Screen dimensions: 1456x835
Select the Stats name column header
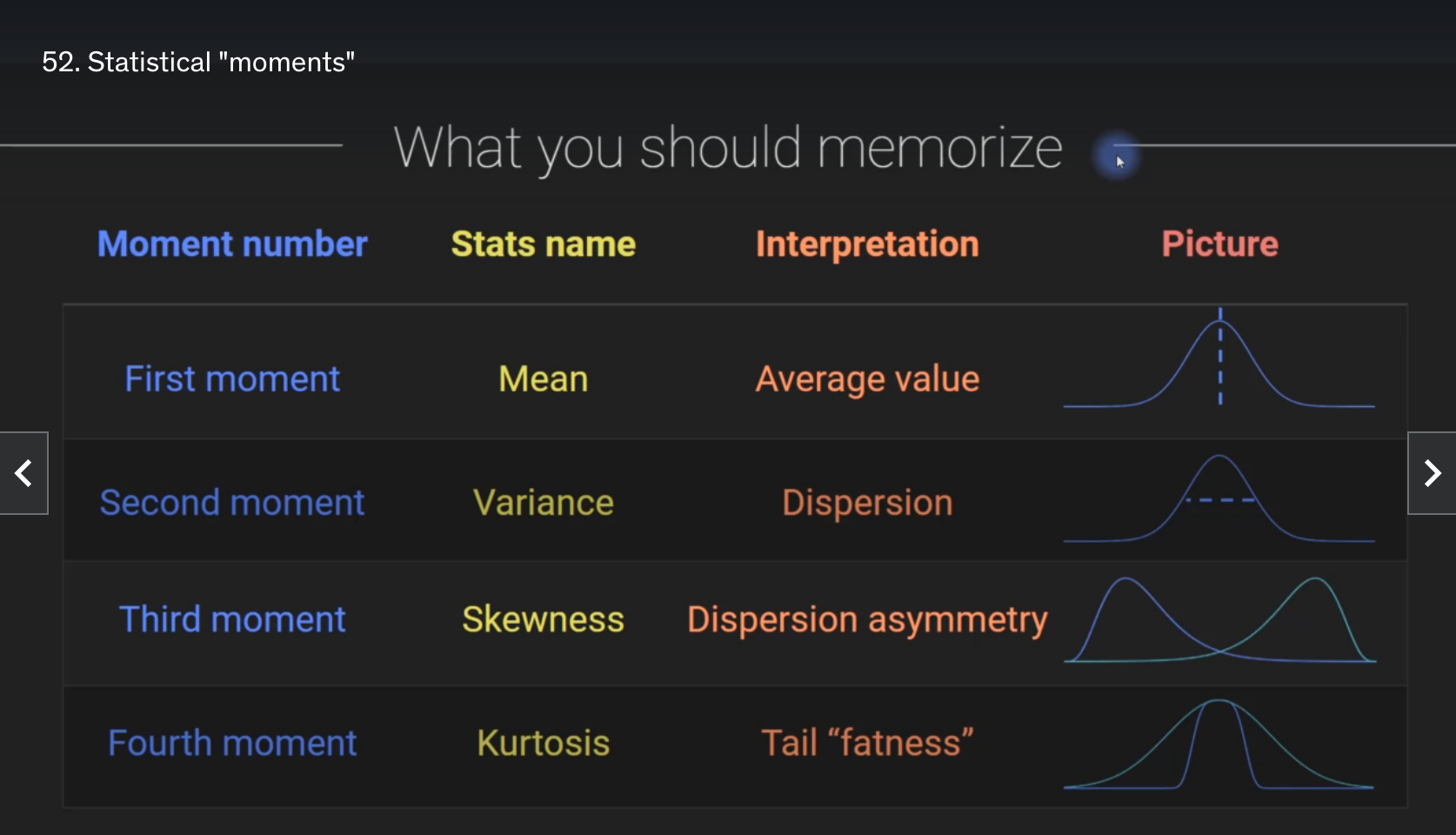(544, 244)
